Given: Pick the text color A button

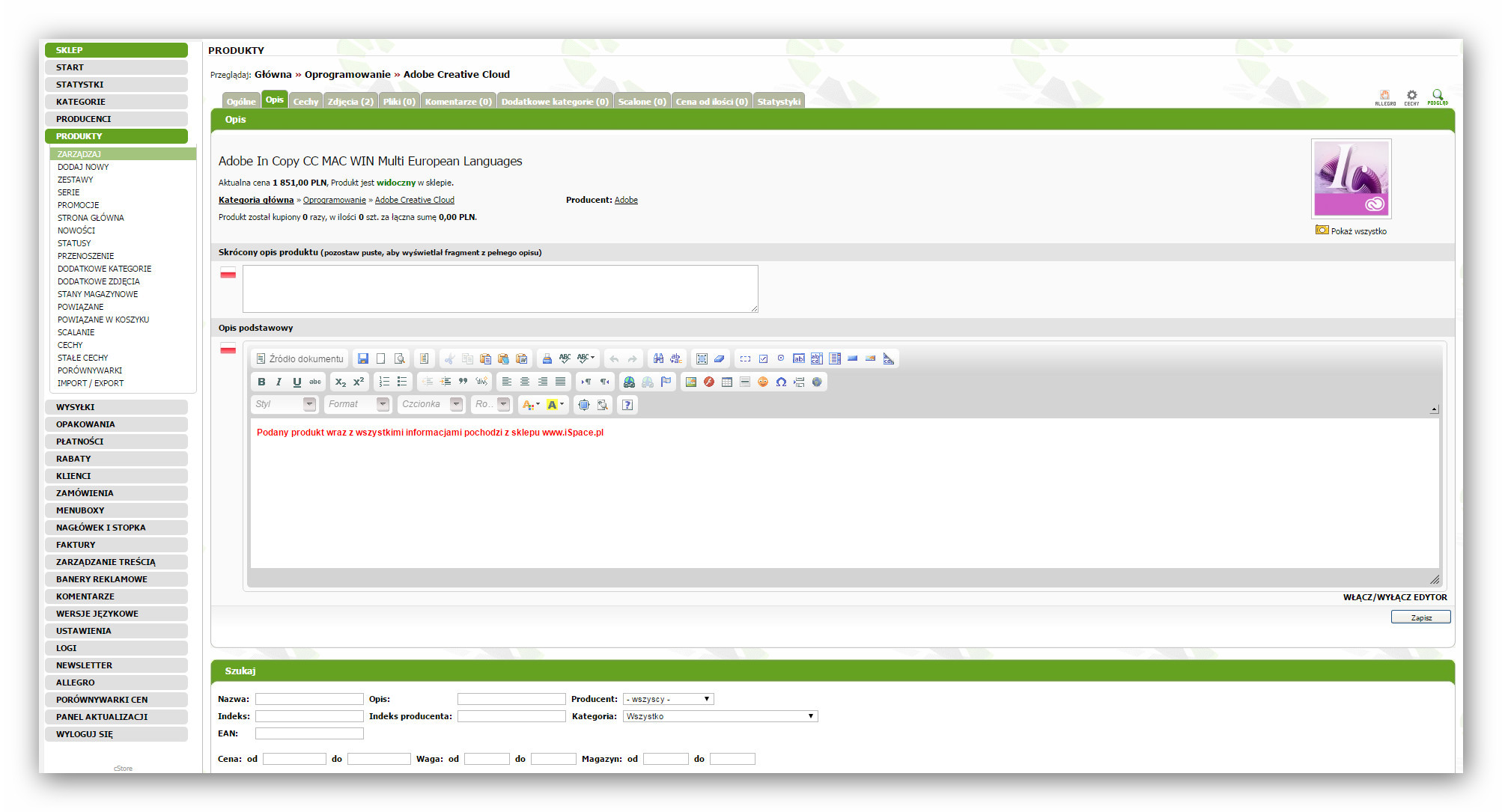Looking at the screenshot, I should point(531,405).
